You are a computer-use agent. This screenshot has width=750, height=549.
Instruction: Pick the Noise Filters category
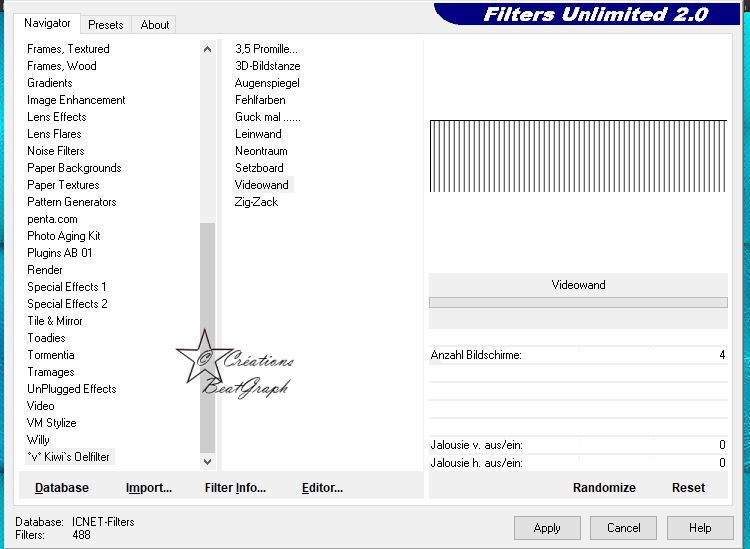tap(55, 151)
